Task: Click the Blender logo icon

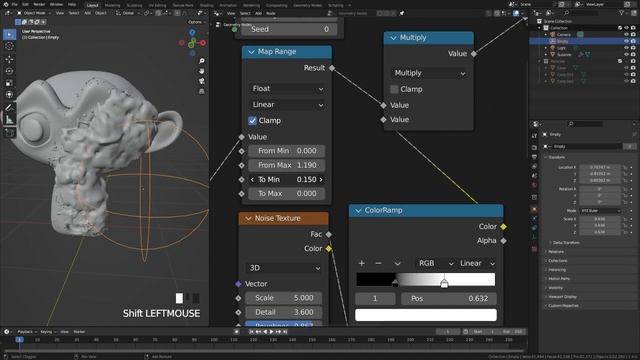Action: pos(5,4)
